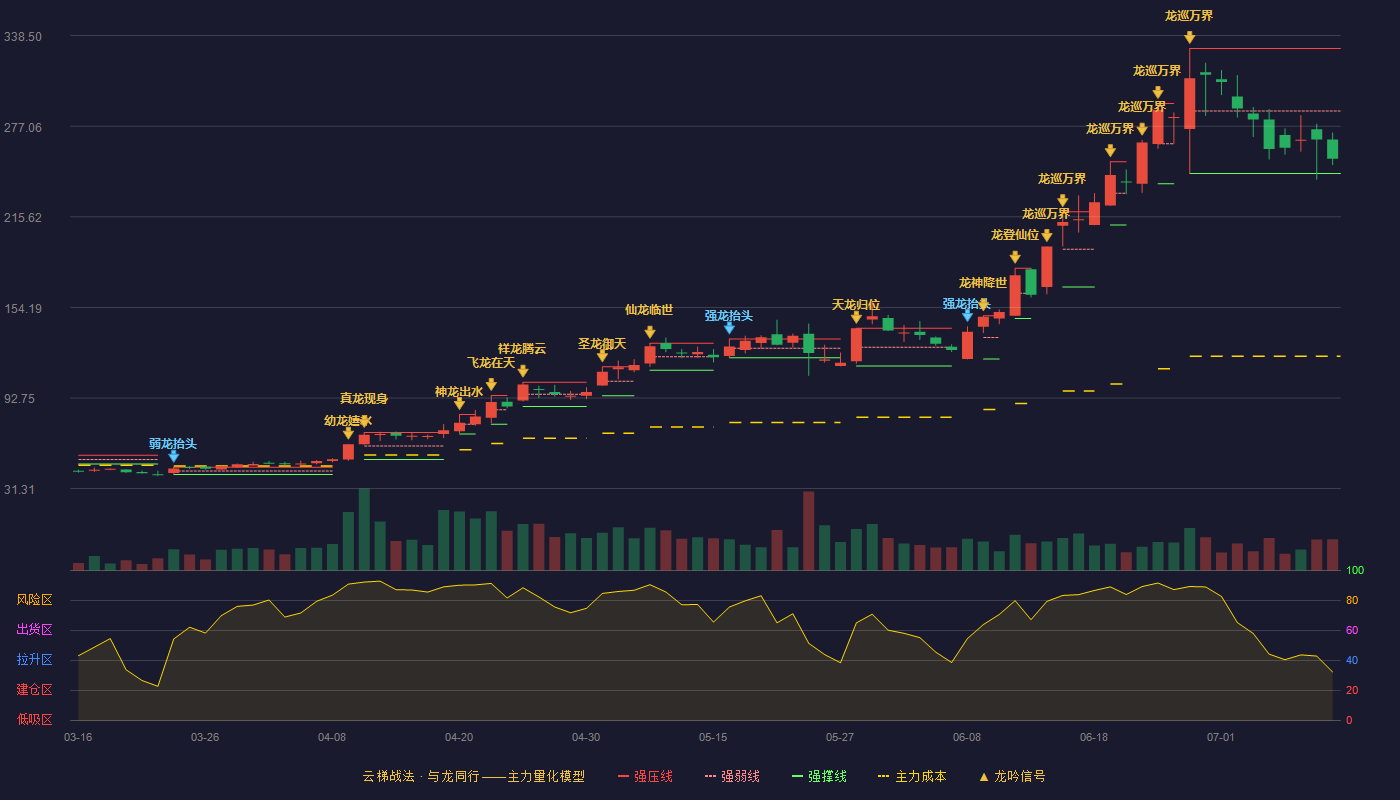Screen dimensions: 1400x800
Task: Select the 圣龙御天 signal arrow
Action: [602, 355]
